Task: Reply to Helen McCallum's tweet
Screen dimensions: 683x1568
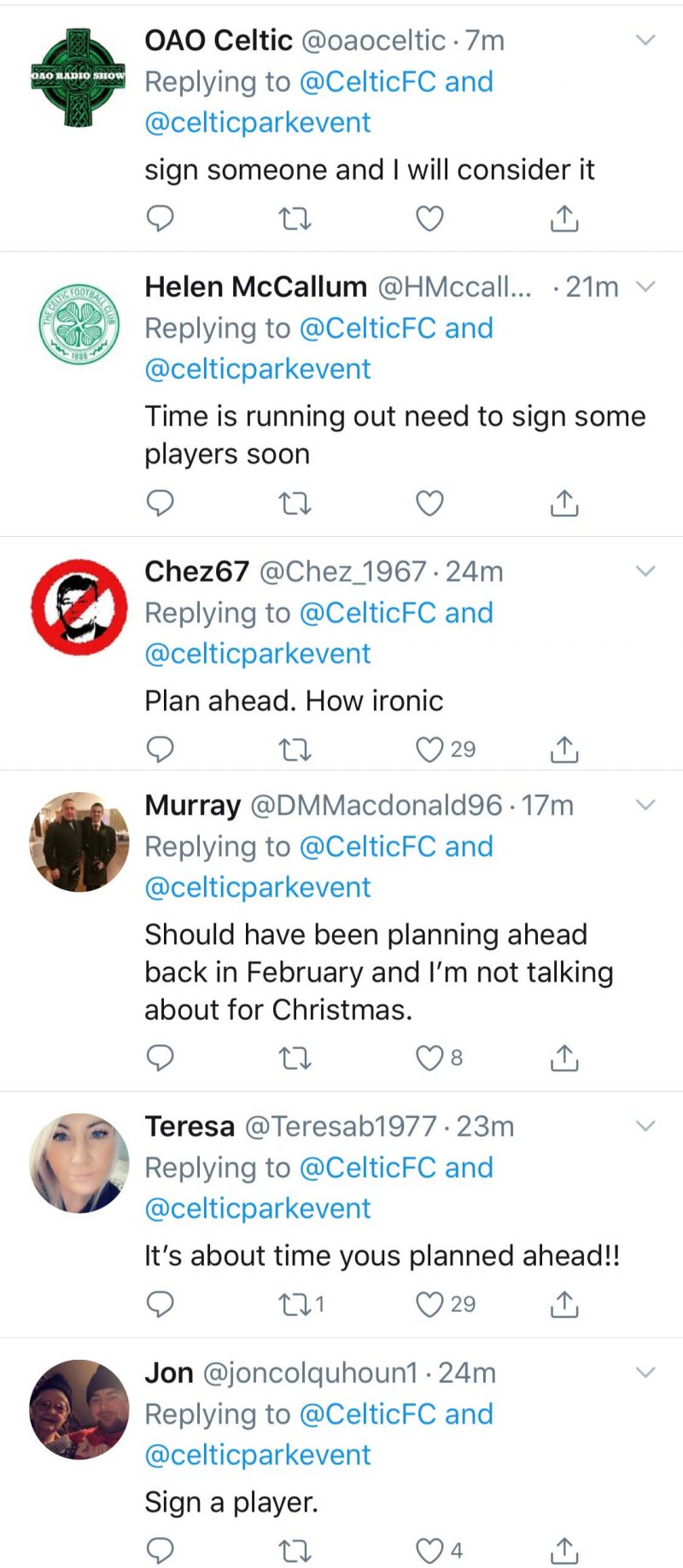Action: [161, 504]
